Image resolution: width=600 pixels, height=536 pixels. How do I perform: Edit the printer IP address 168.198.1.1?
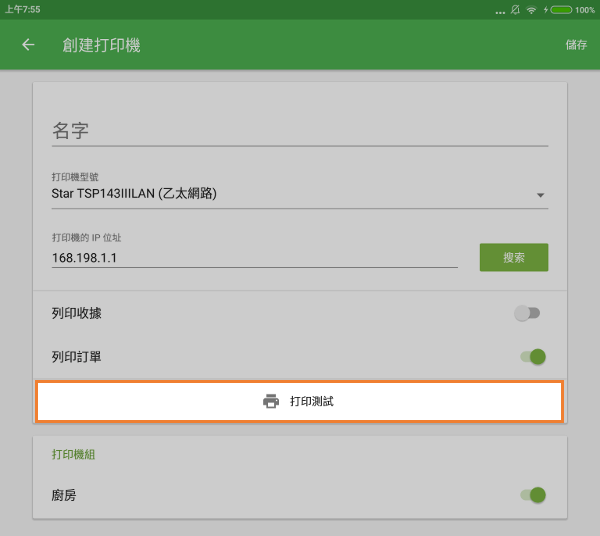tap(254, 257)
